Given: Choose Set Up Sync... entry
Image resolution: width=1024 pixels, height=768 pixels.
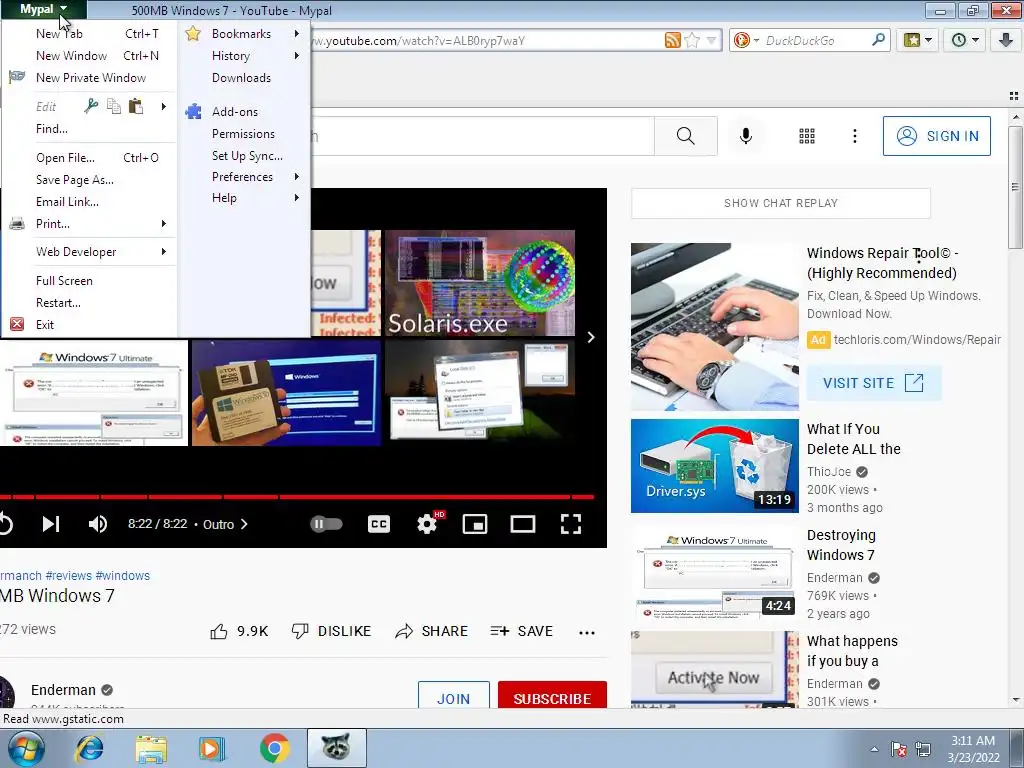Looking at the screenshot, I should tap(244, 155).
